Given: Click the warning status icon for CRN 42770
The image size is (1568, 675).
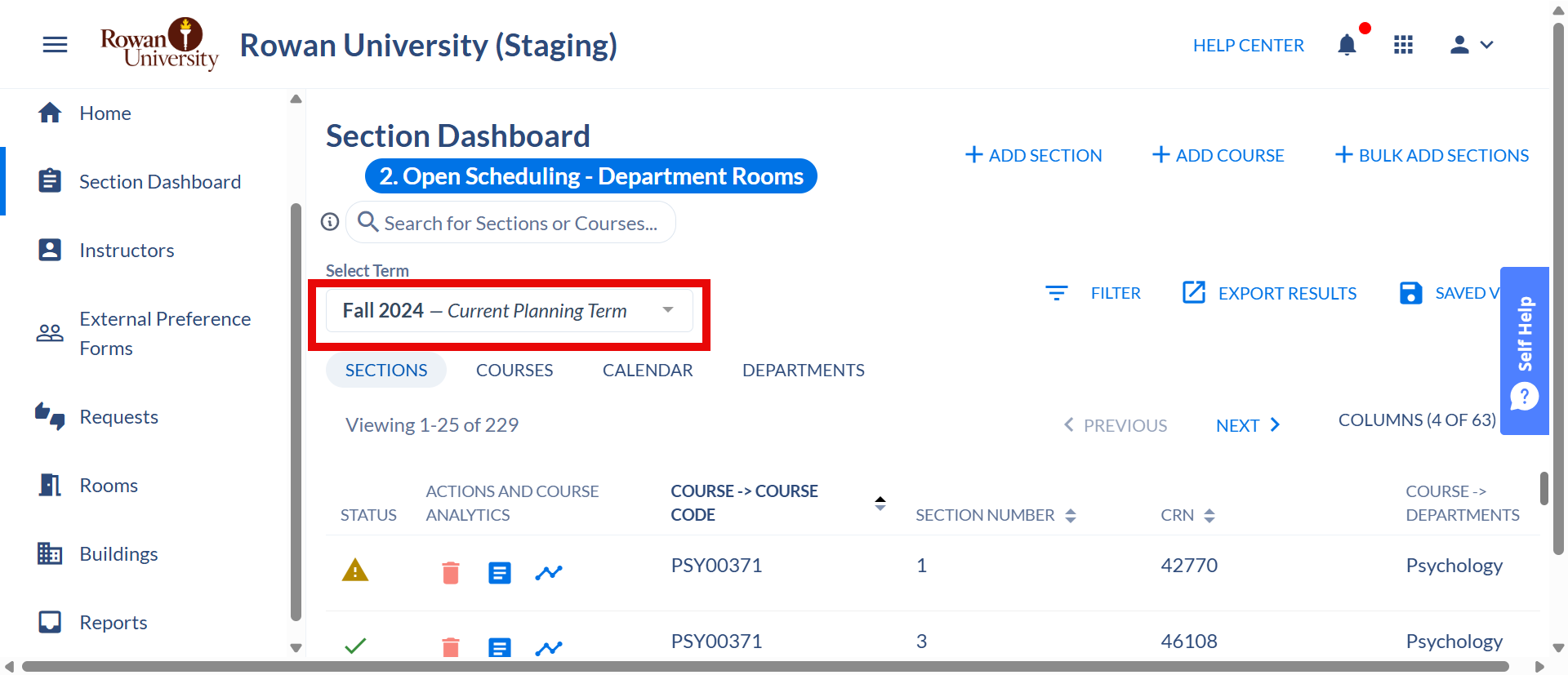Looking at the screenshot, I should [x=355, y=570].
